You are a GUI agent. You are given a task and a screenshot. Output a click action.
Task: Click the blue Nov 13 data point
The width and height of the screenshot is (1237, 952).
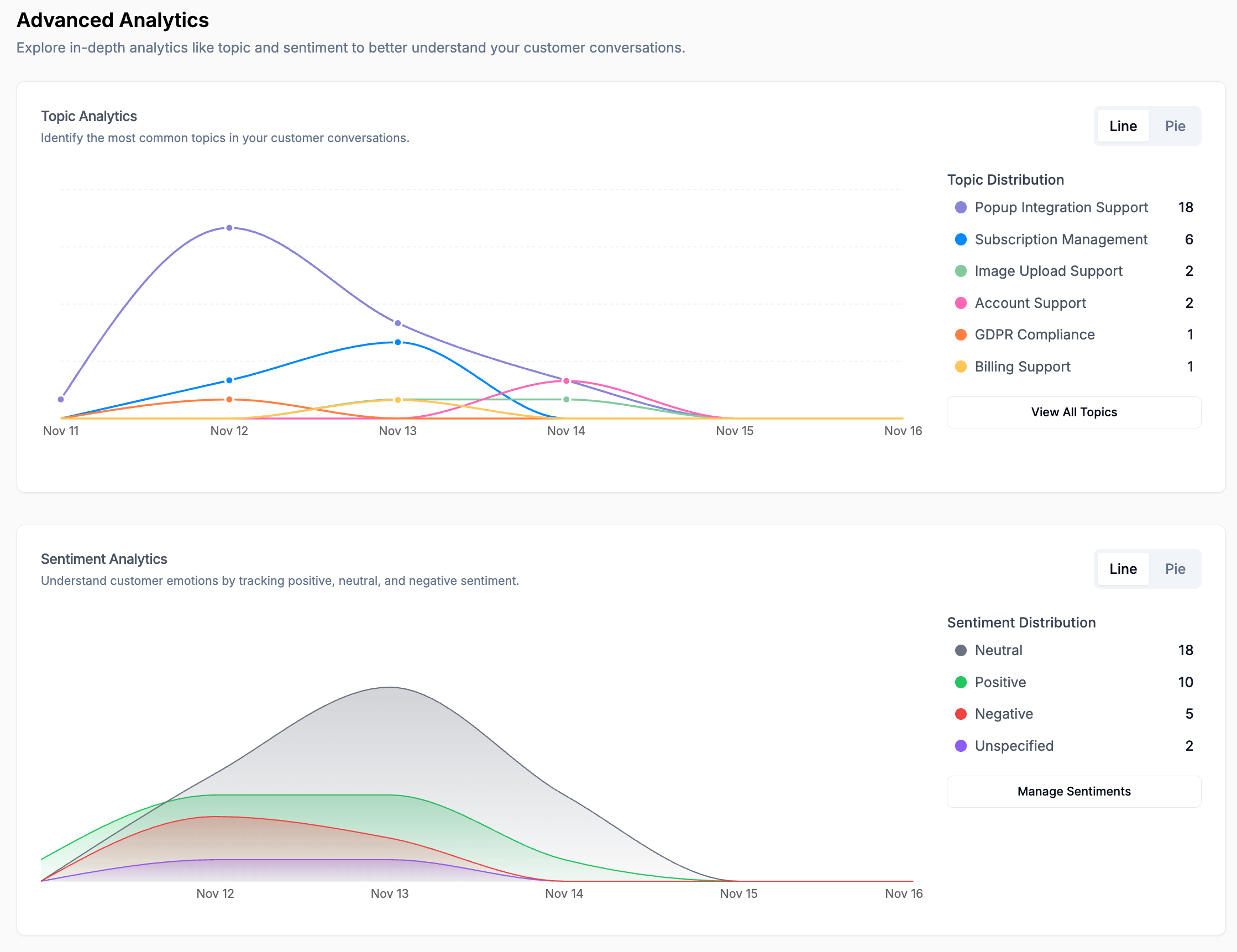(397, 342)
